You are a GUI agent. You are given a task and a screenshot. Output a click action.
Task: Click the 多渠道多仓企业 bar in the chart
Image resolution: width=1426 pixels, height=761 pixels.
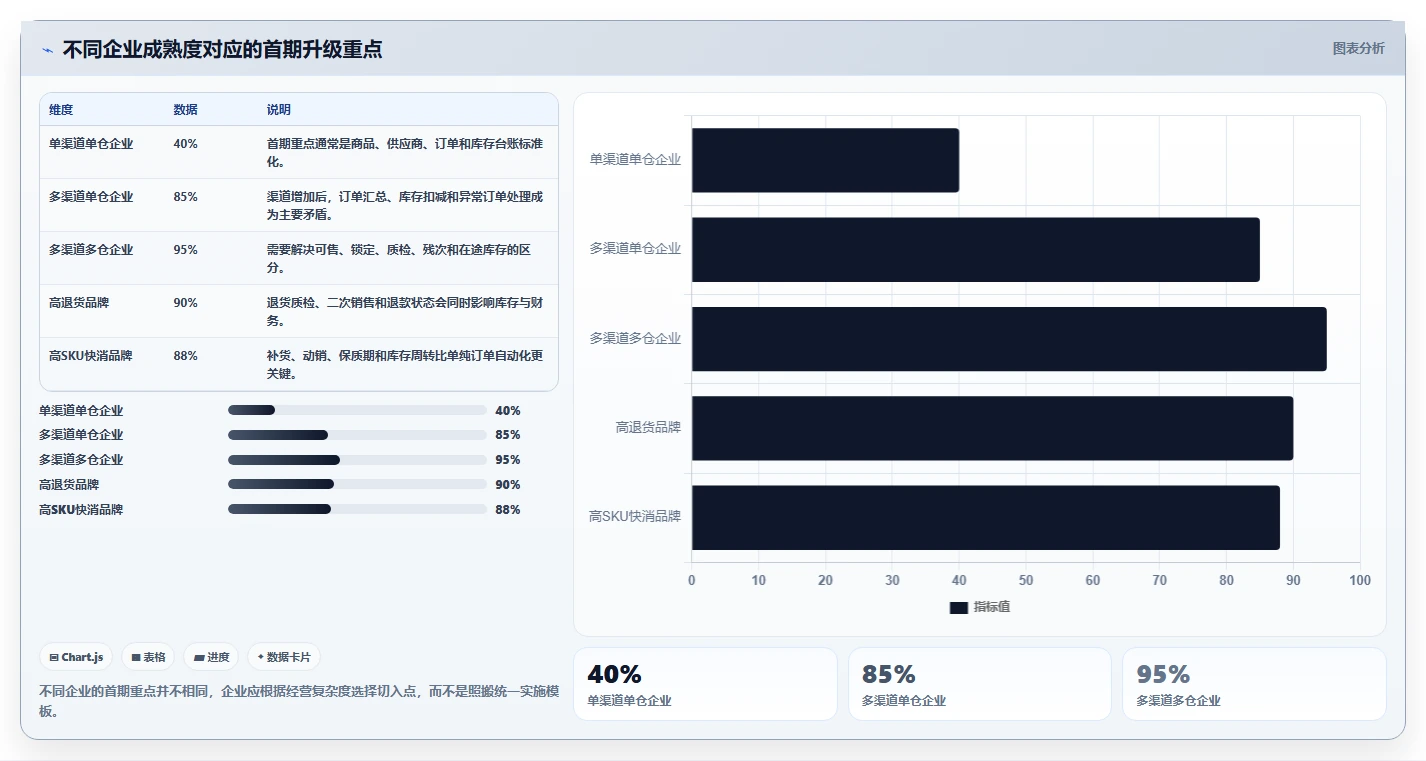coord(1009,339)
